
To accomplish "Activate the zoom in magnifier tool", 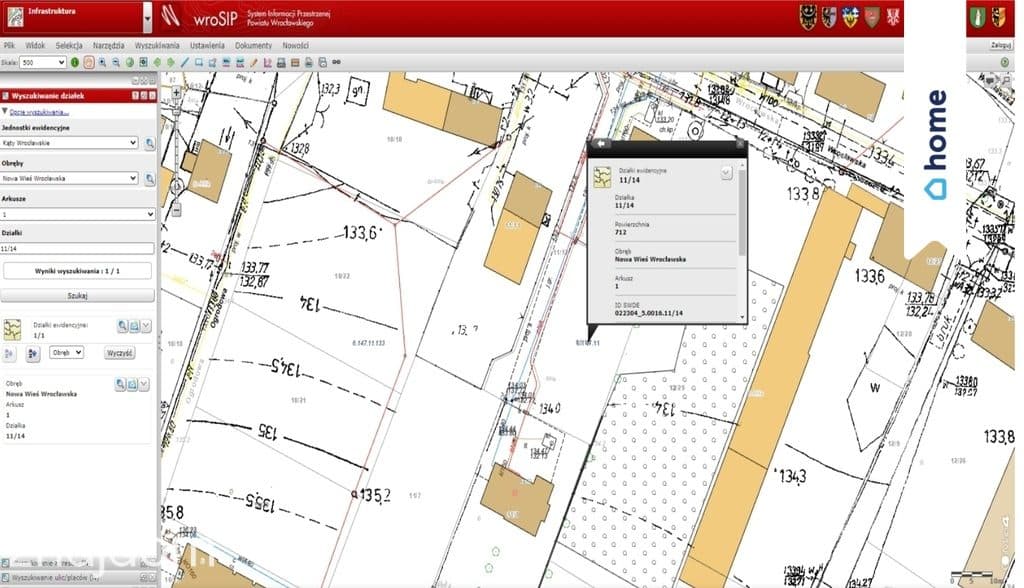I will coord(103,63).
